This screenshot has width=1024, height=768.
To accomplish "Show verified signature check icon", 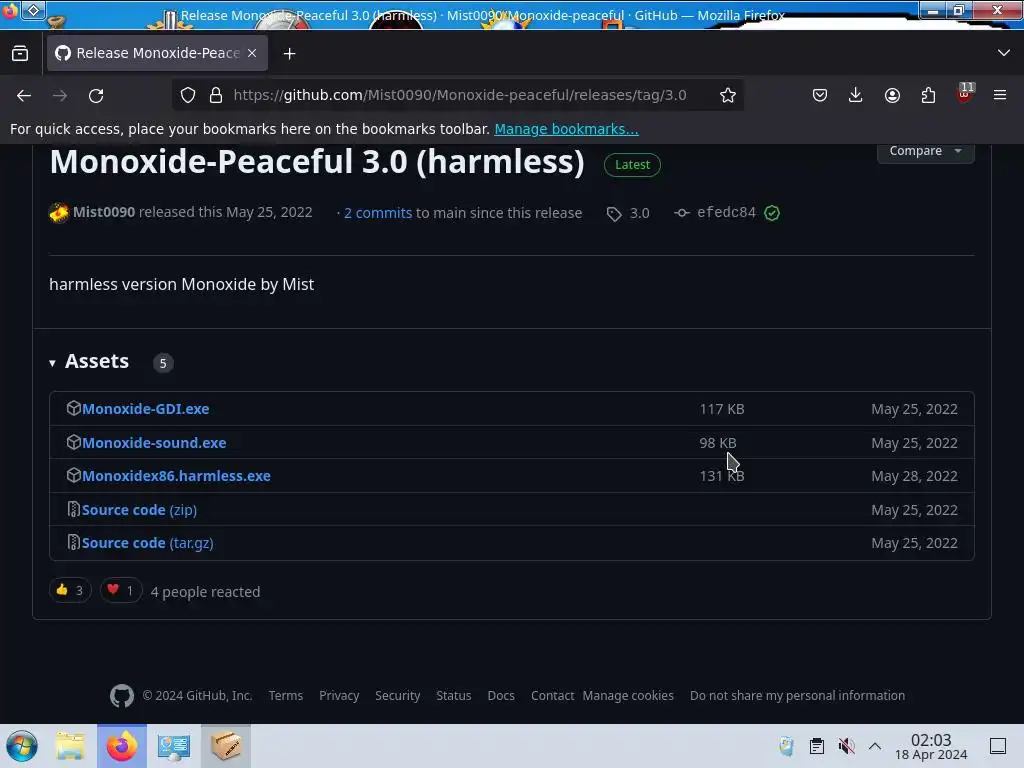I will pyautogui.click(x=772, y=213).
